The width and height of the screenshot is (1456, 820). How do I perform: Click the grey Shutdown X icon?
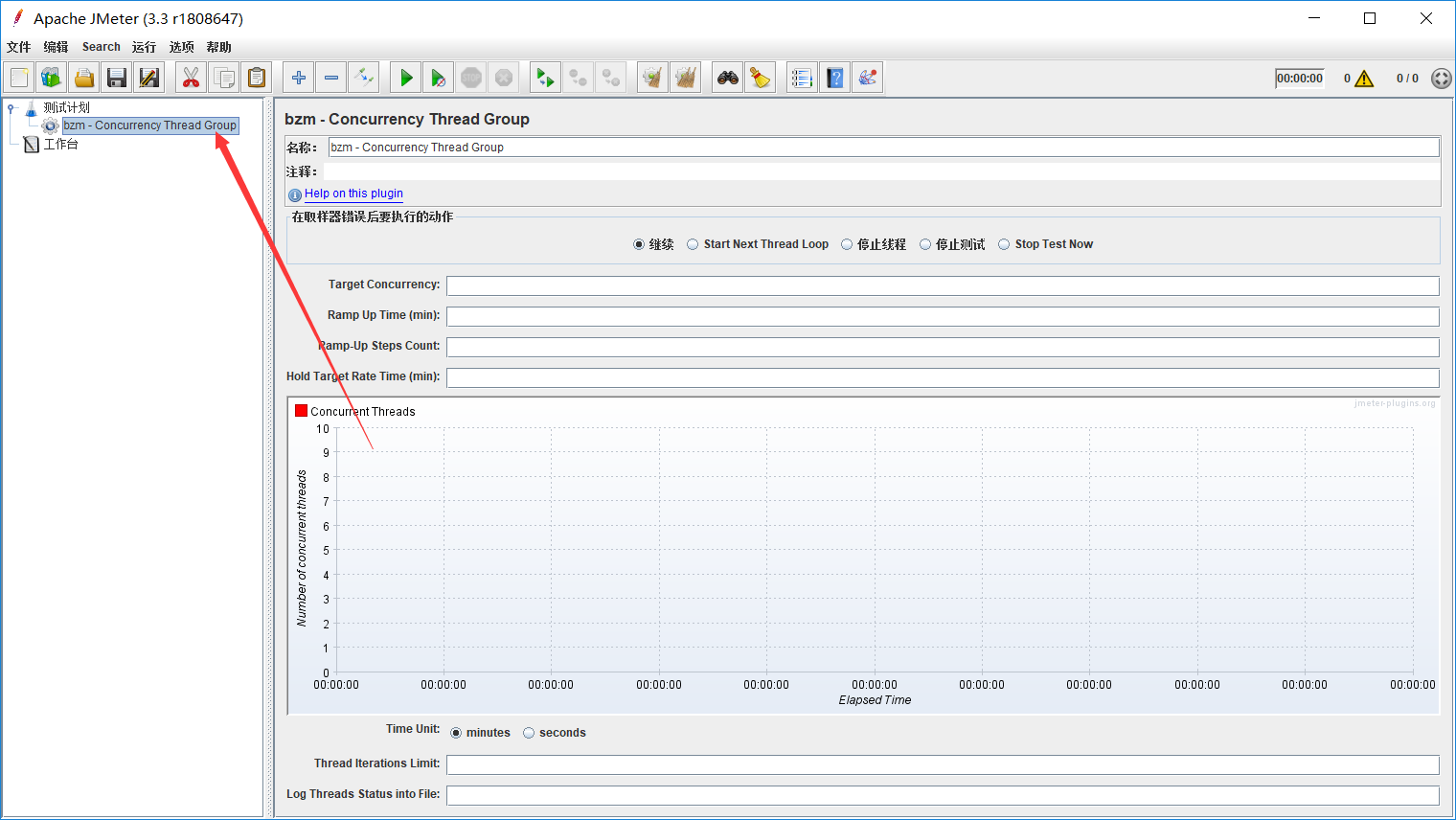504,78
